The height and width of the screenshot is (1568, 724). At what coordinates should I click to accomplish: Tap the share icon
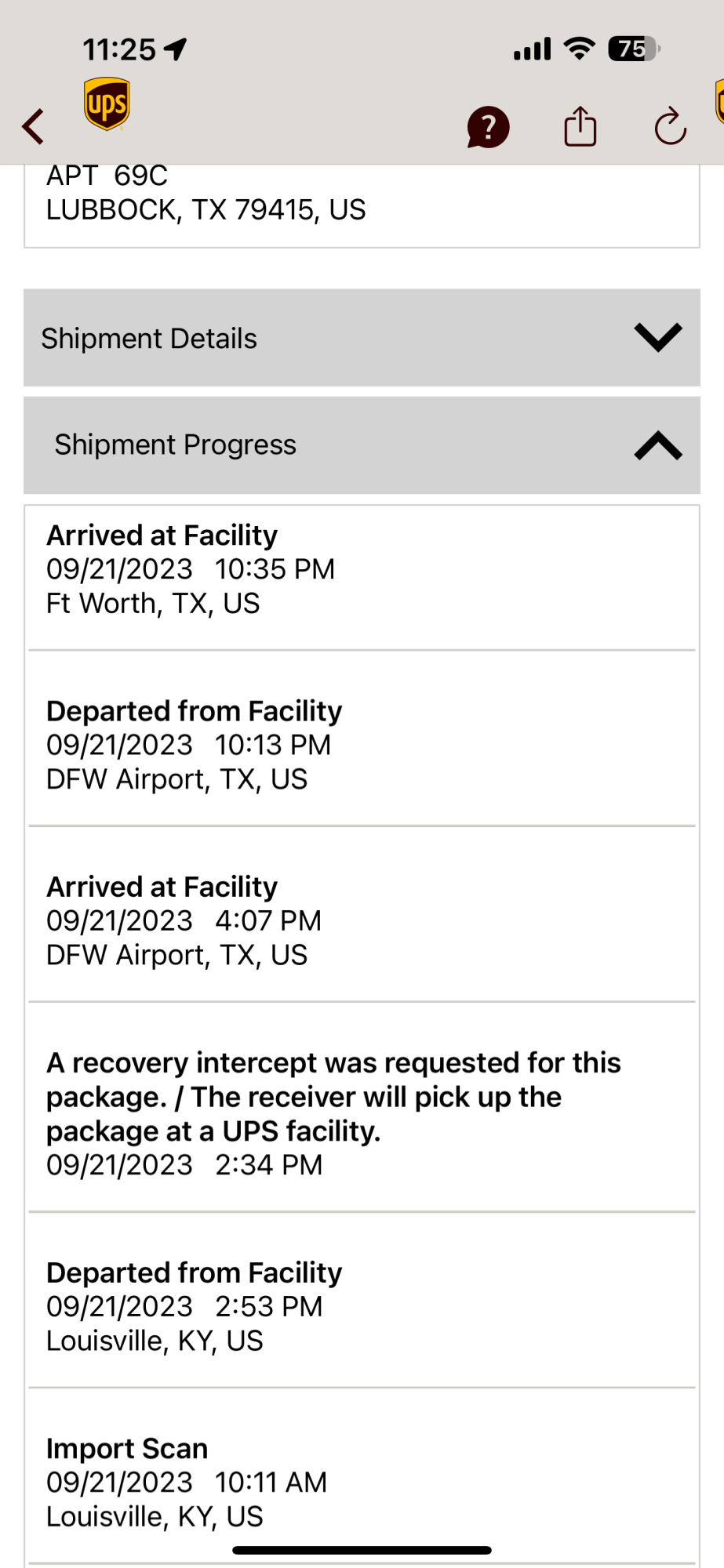click(x=580, y=126)
